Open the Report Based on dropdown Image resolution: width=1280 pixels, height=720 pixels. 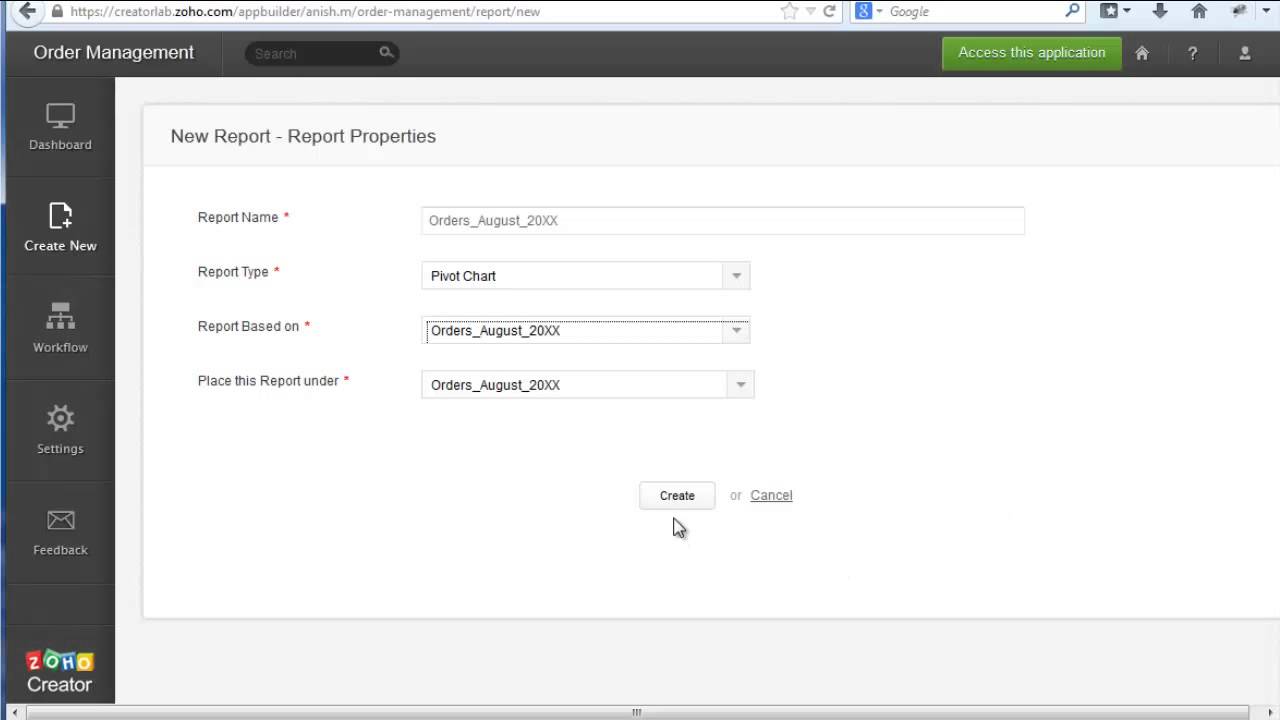pyautogui.click(x=585, y=331)
